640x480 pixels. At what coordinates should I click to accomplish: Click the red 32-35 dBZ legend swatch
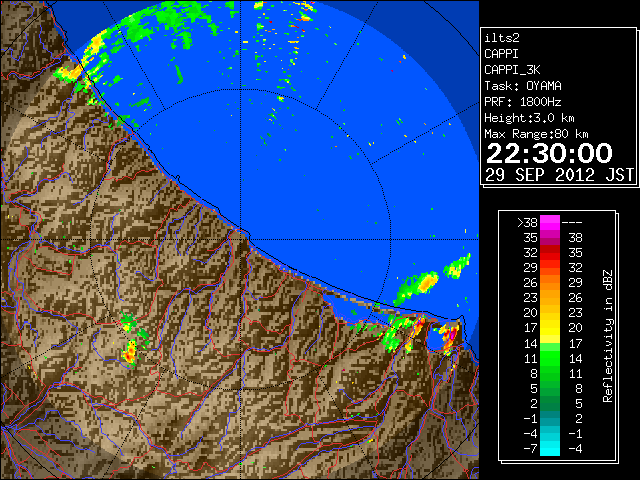550,253
